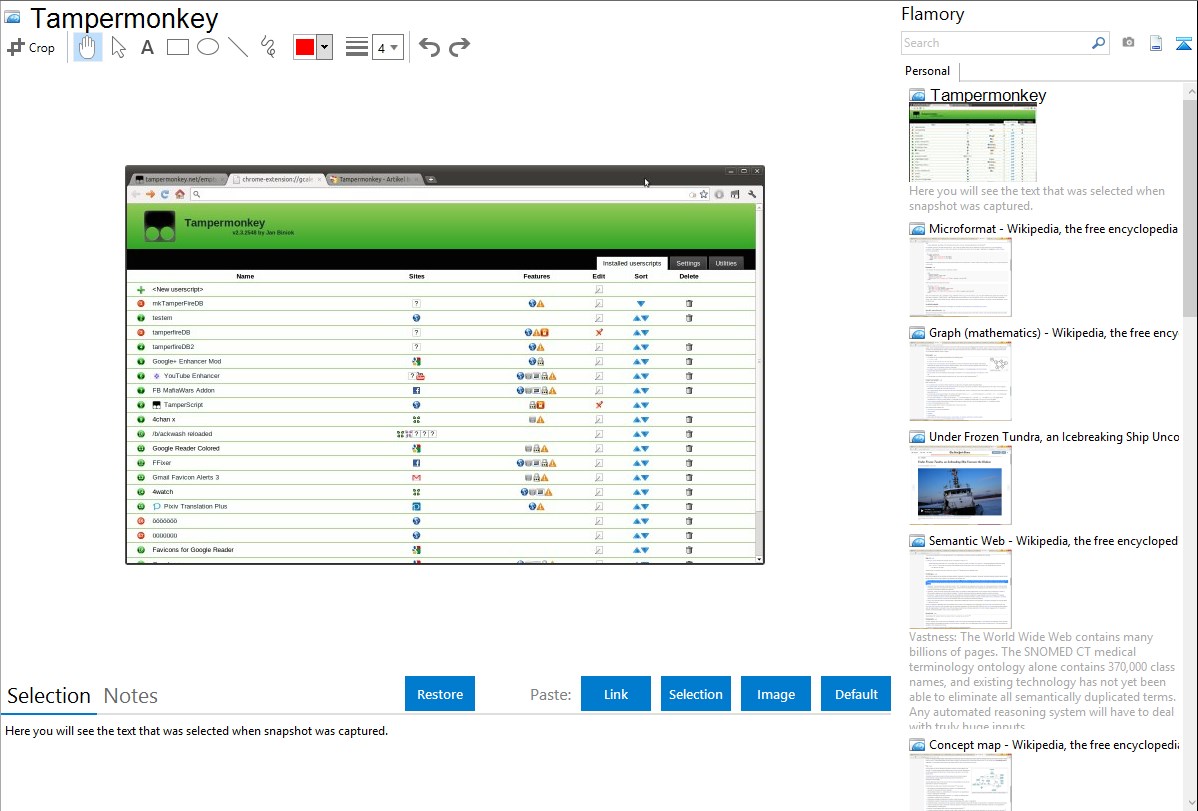The height and width of the screenshot is (811, 1198).
Task: Select the Crop tool
Action: tap(31, 47)
